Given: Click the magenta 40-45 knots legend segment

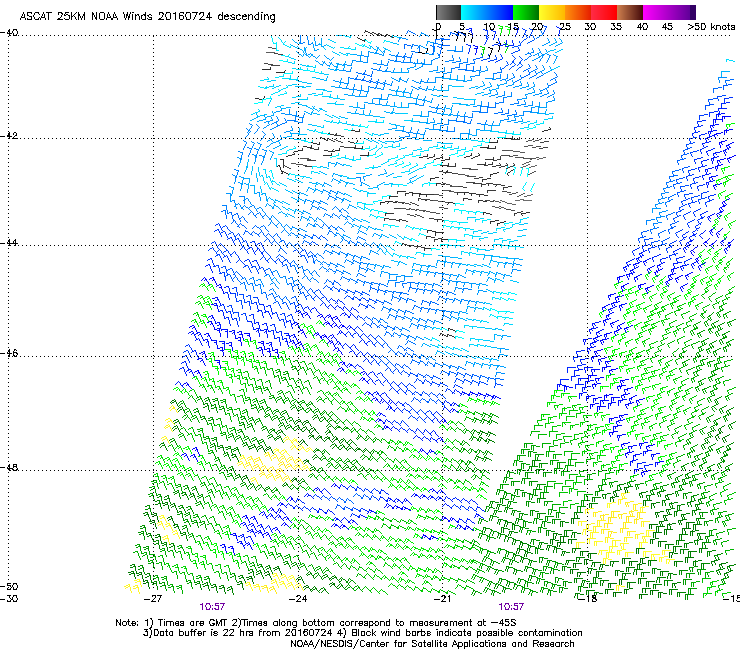Looking at the screenshot, I should pyautogui.click(x=656, y=12).
